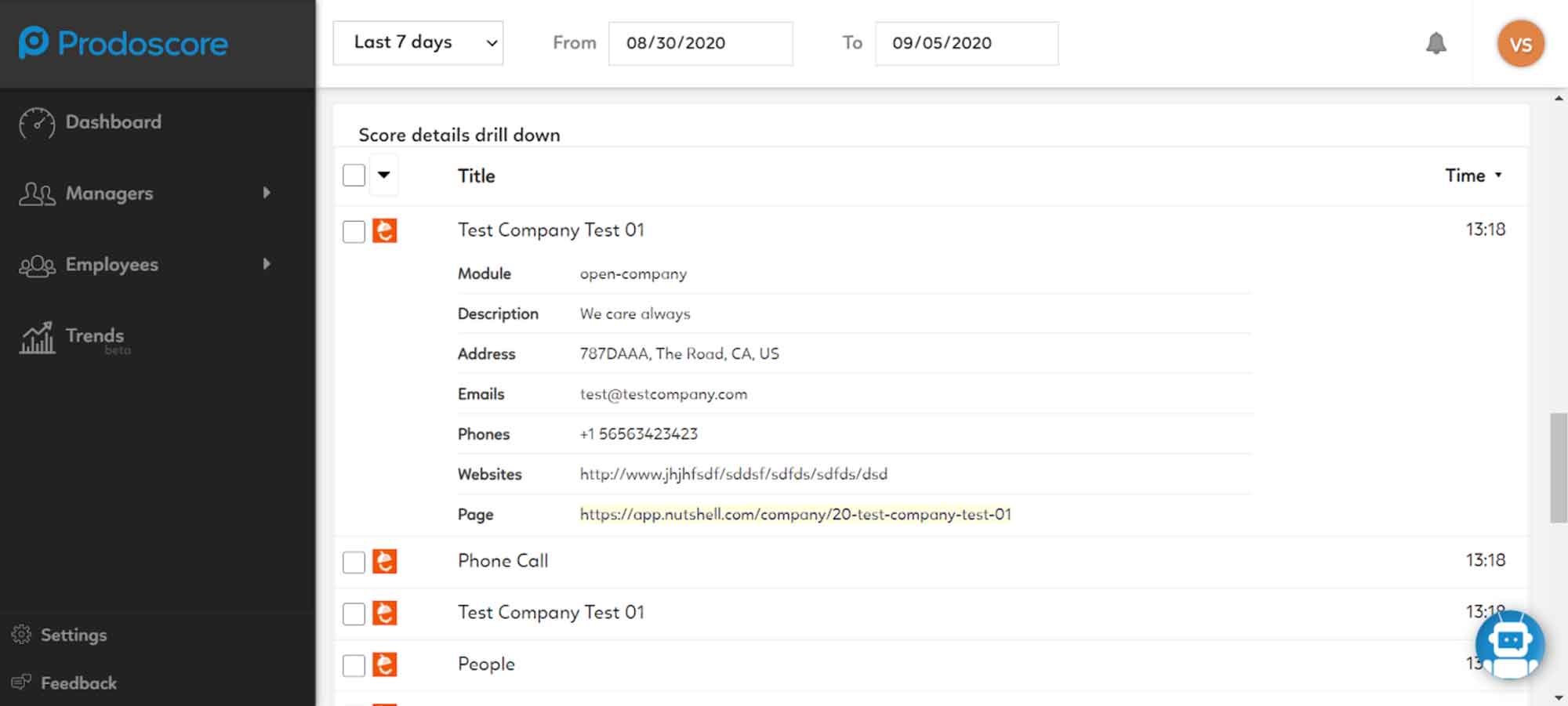Expand the Managers submenu arrow
Viewport: 1568px width, 706px height.
tap(267, 193)
